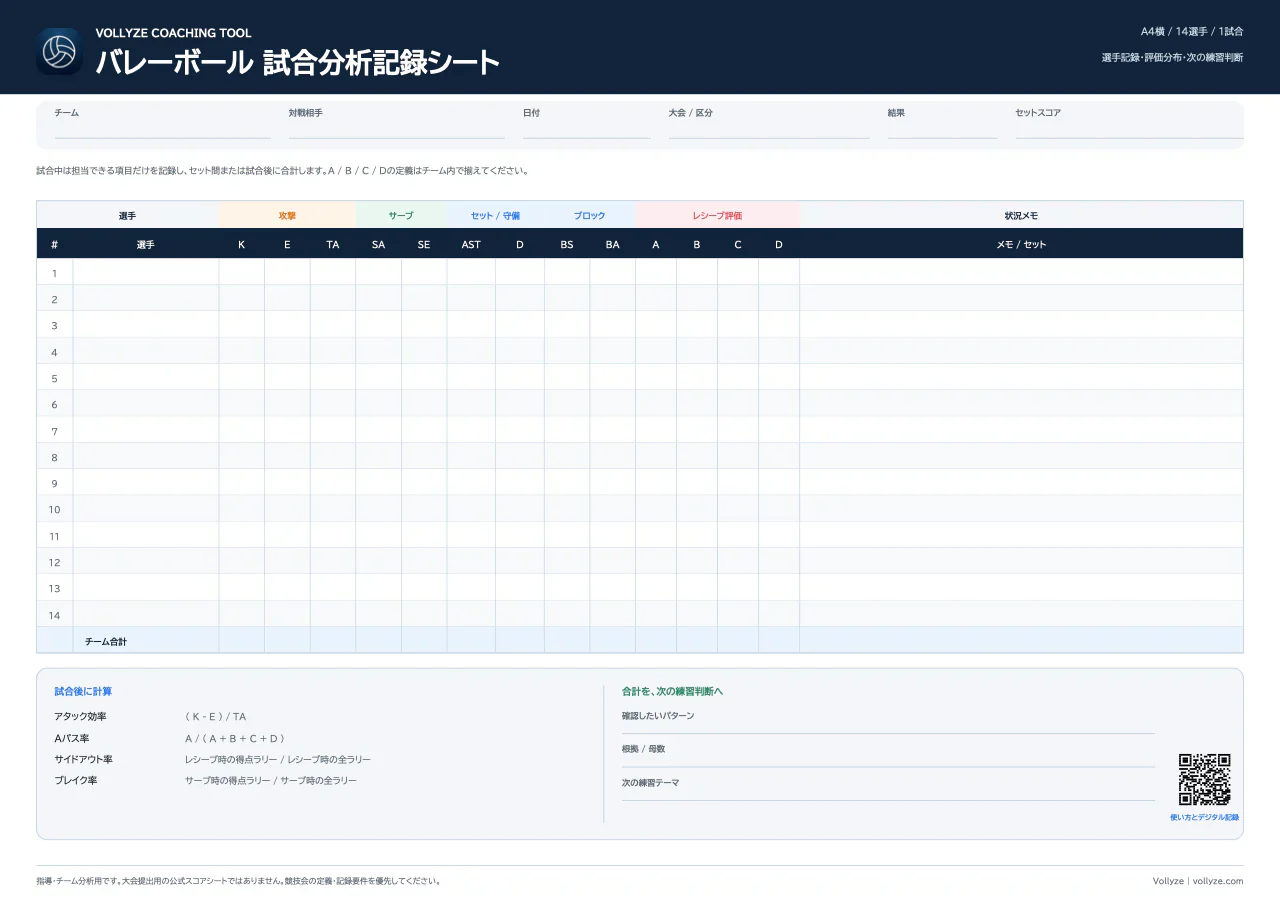
Task: Click the ブレイク率 formula label
Action: coord(76,780)
